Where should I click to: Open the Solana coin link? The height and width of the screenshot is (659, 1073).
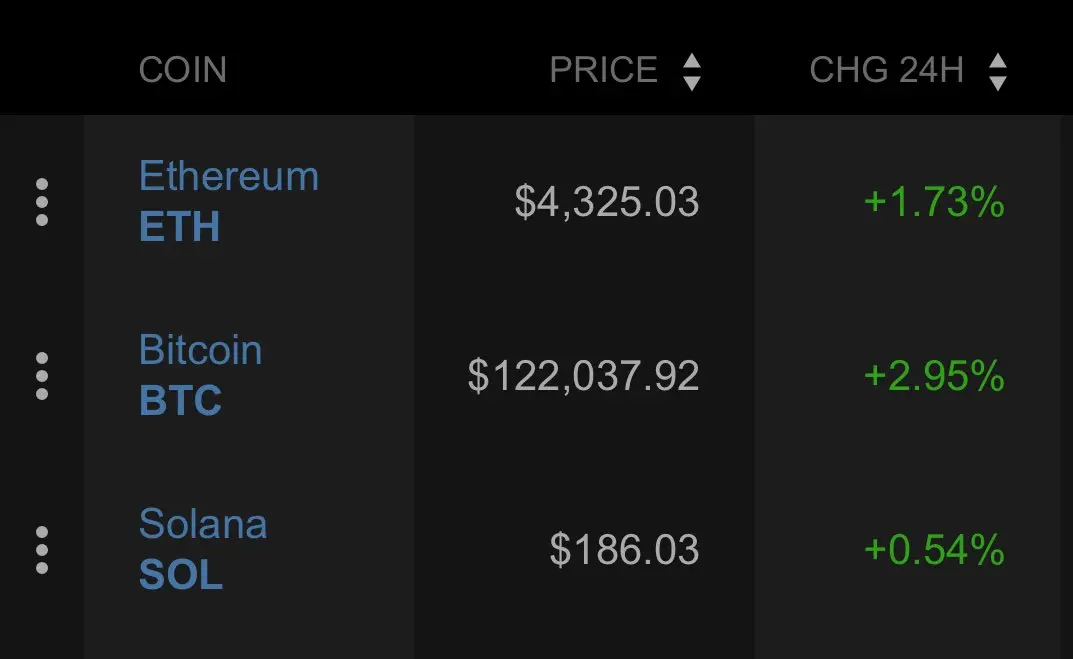tap(203, 524)
